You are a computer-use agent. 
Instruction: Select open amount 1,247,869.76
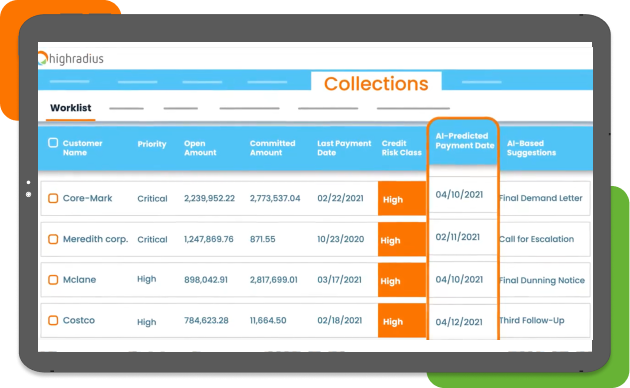[x=209, y=239]
